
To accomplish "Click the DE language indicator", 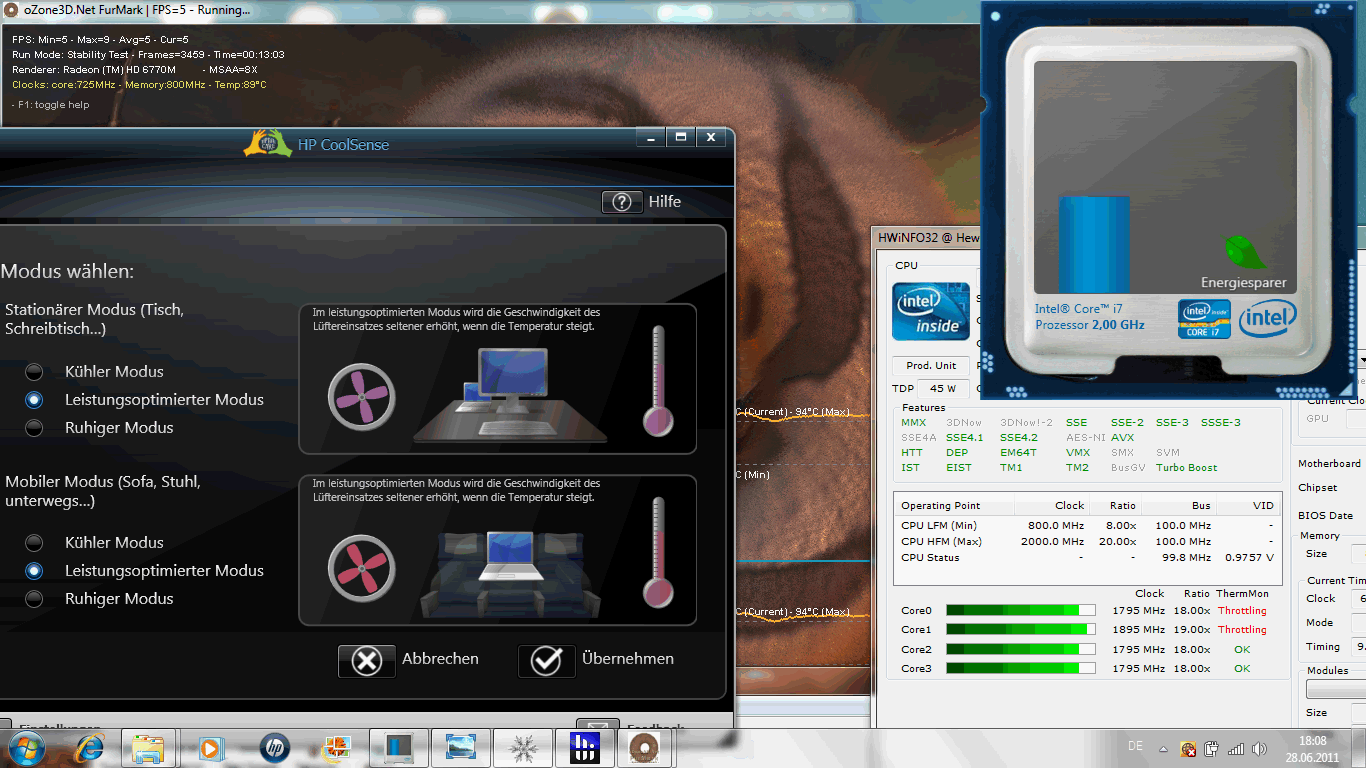I will pos(1135,746).
